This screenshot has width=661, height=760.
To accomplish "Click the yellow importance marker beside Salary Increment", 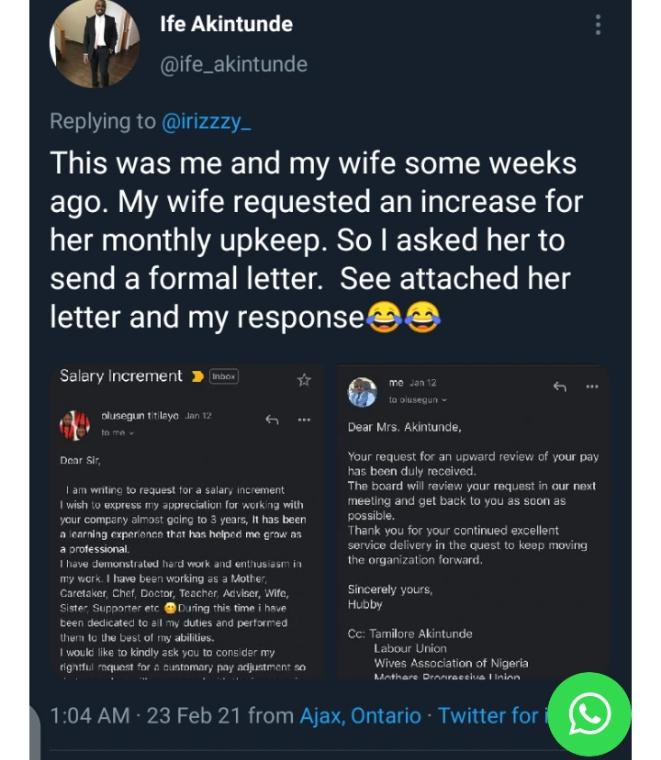I will coord(197,377).
